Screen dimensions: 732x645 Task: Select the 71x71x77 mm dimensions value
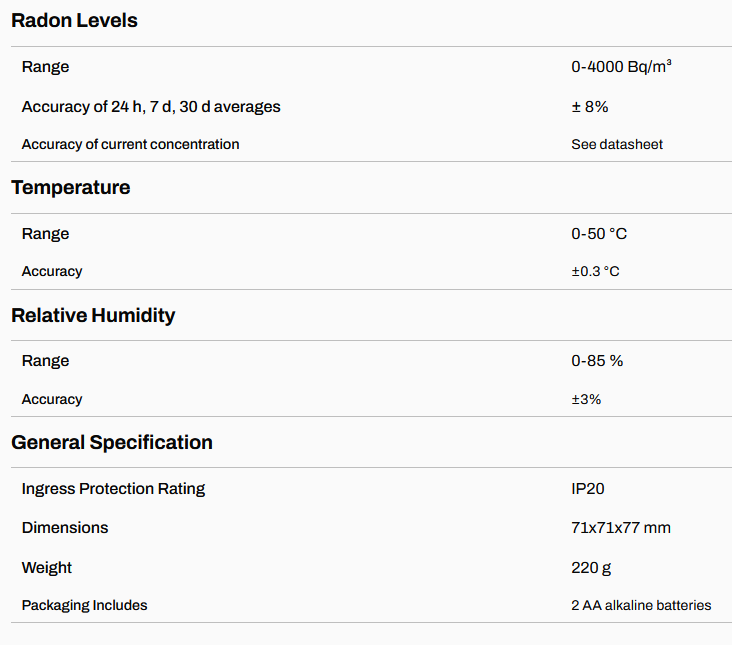coord(621,528)
